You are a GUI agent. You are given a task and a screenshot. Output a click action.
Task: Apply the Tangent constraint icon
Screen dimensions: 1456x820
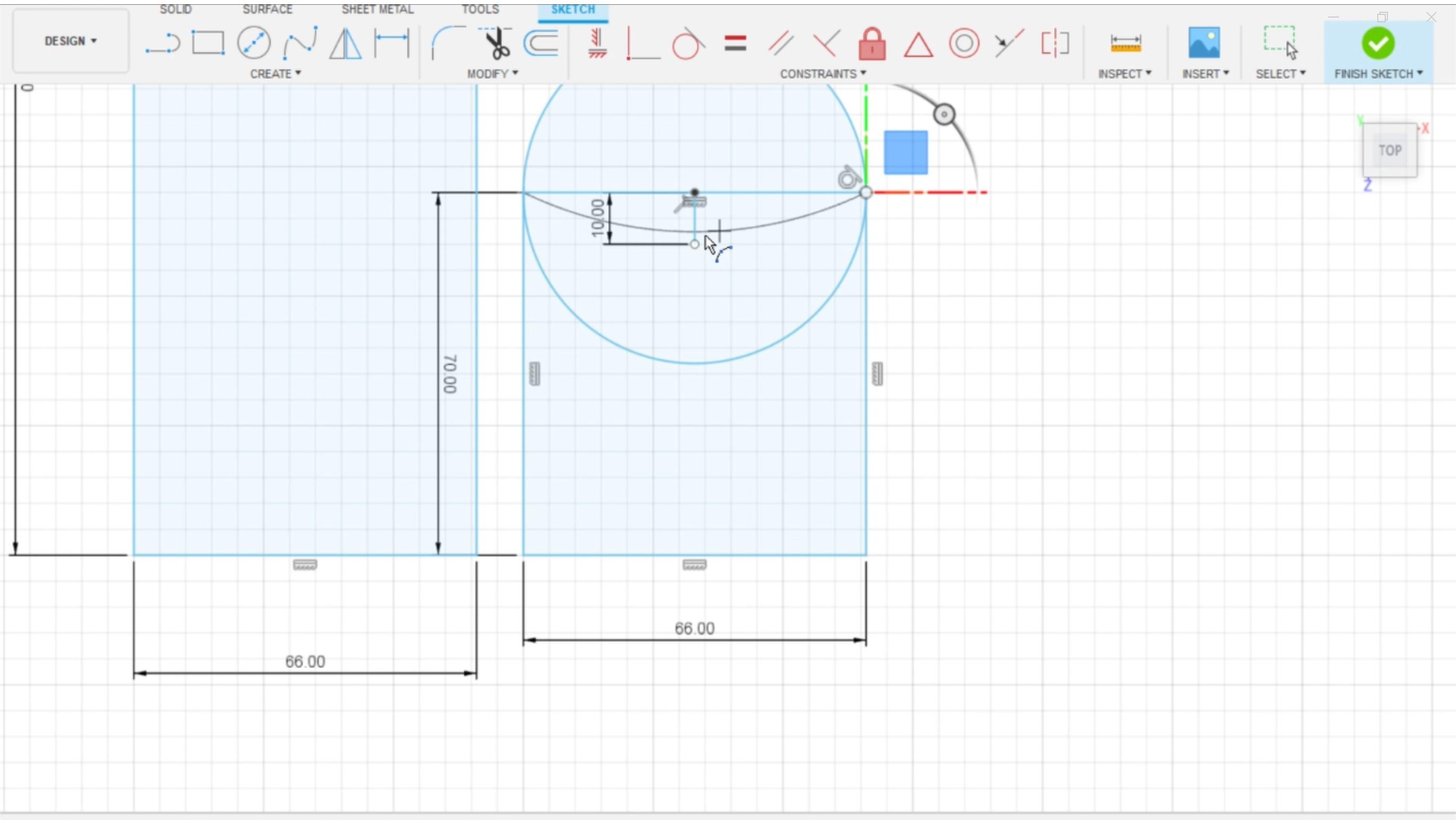[x=688, y=44]
